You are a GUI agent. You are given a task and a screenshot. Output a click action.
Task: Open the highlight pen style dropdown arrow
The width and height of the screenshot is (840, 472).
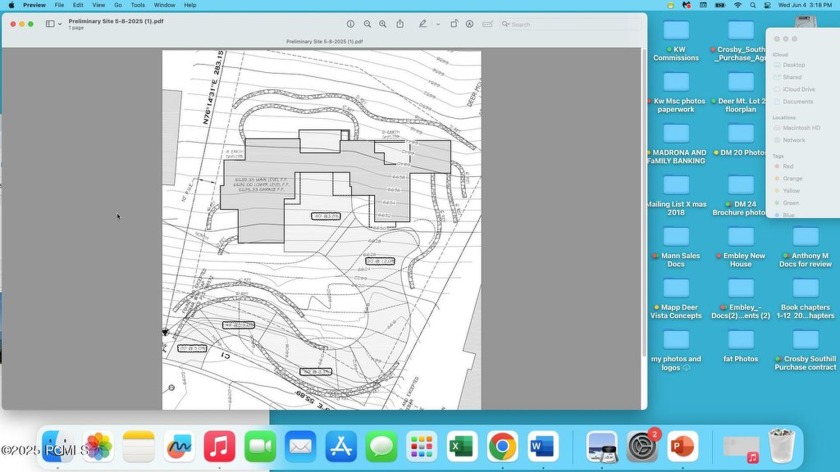click(437, 24)
